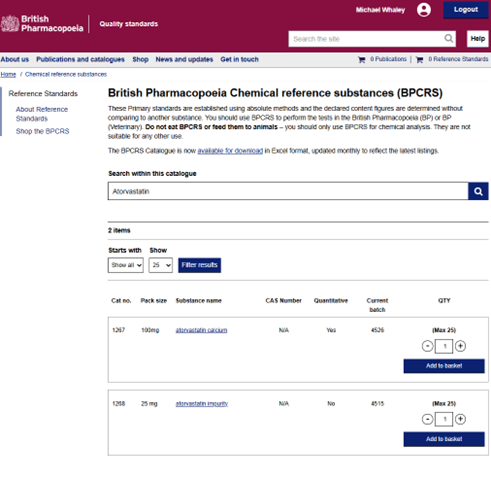Click the quantity field for atorvastatin impurity
This screenshot has width=491, height=478.
click(444, 419)
